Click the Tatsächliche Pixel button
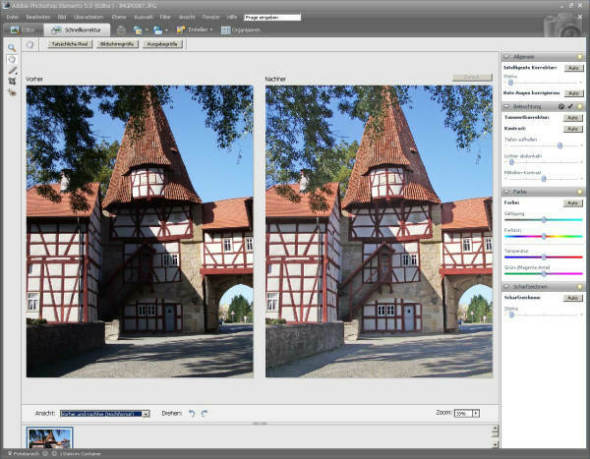The height and width of the screenshot is (459, 590). [x=70, y=44]
